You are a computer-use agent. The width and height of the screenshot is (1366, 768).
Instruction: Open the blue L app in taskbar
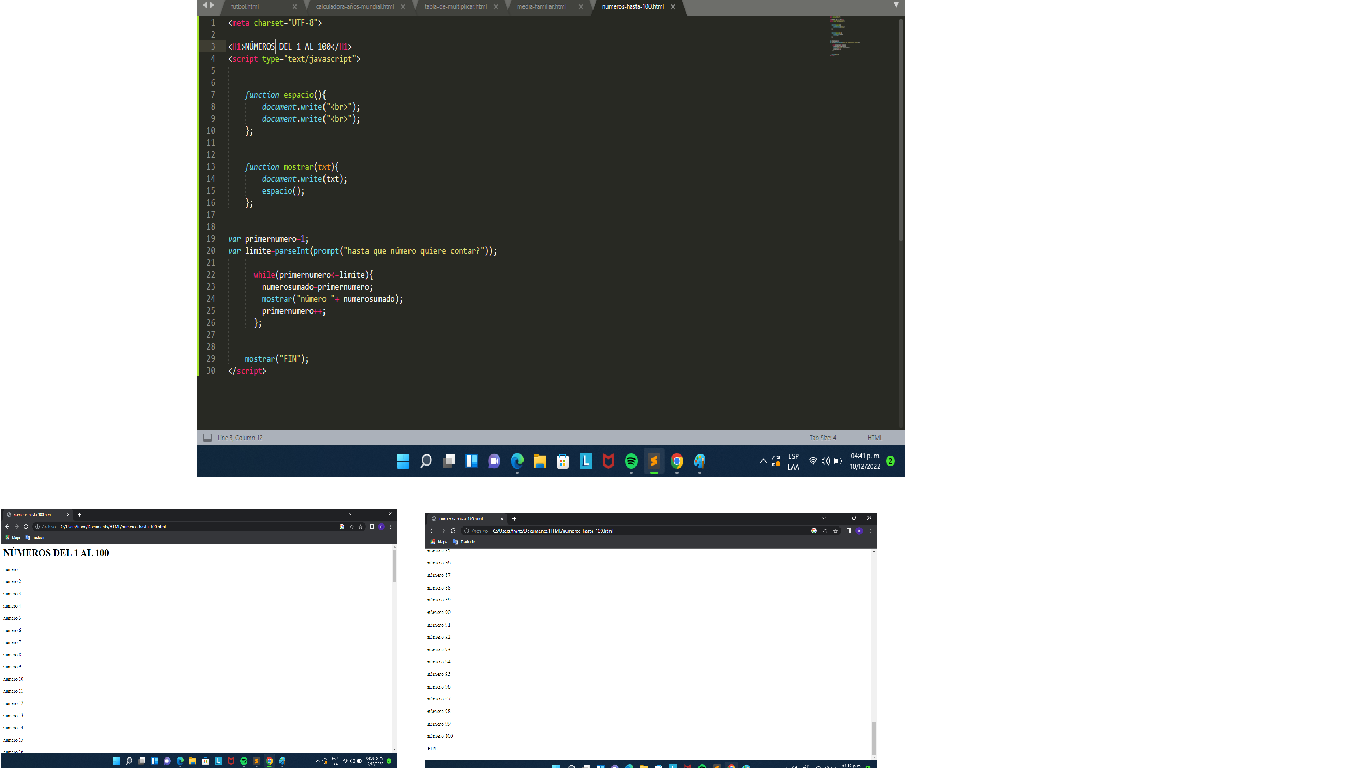coord(586,461)
